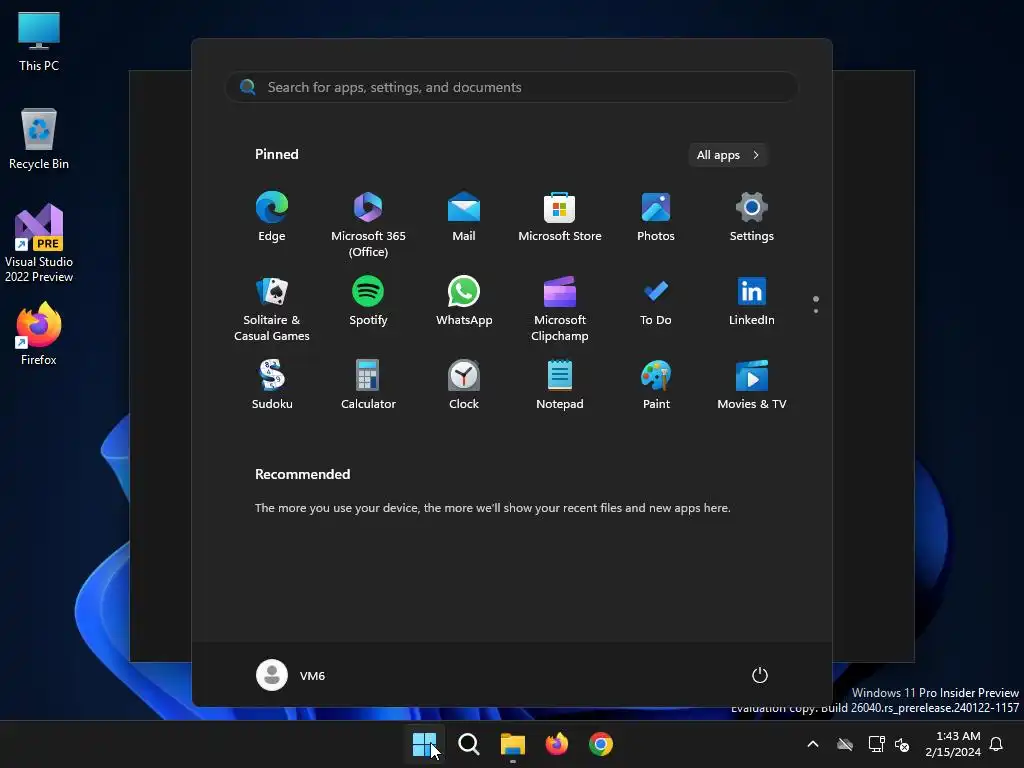Click the OneDrive tray icon
Screen dimensions: 1024x768
tap(845, 744)
